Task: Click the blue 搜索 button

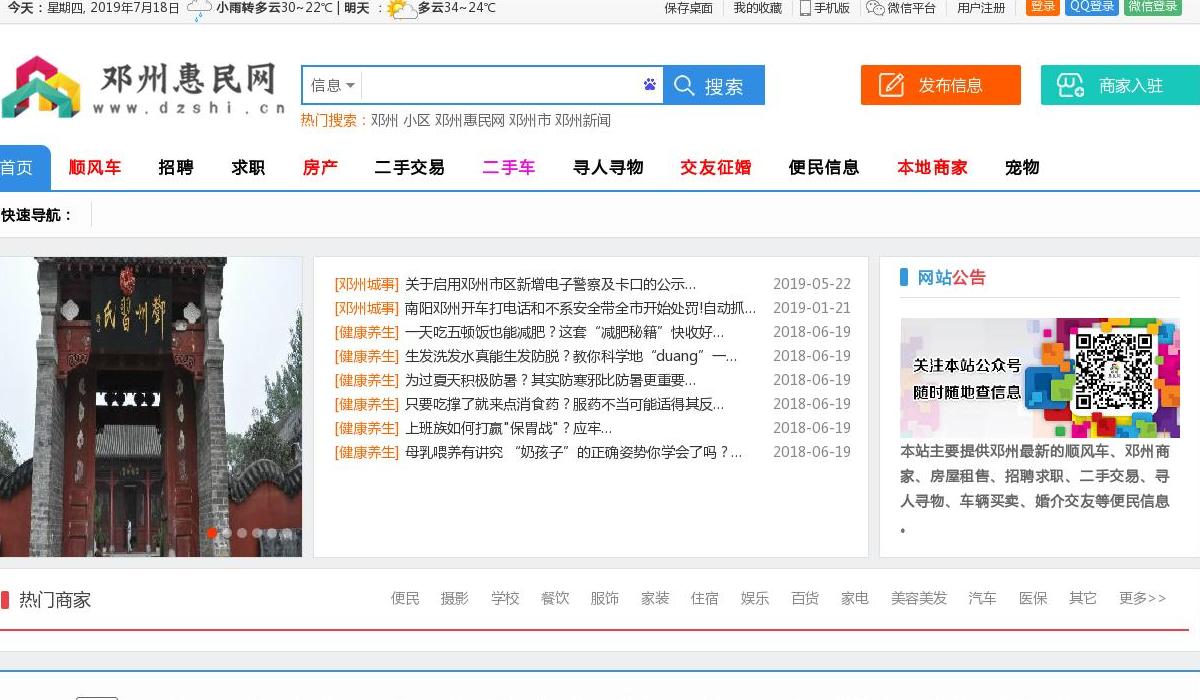Action: [x=713, y=85]
